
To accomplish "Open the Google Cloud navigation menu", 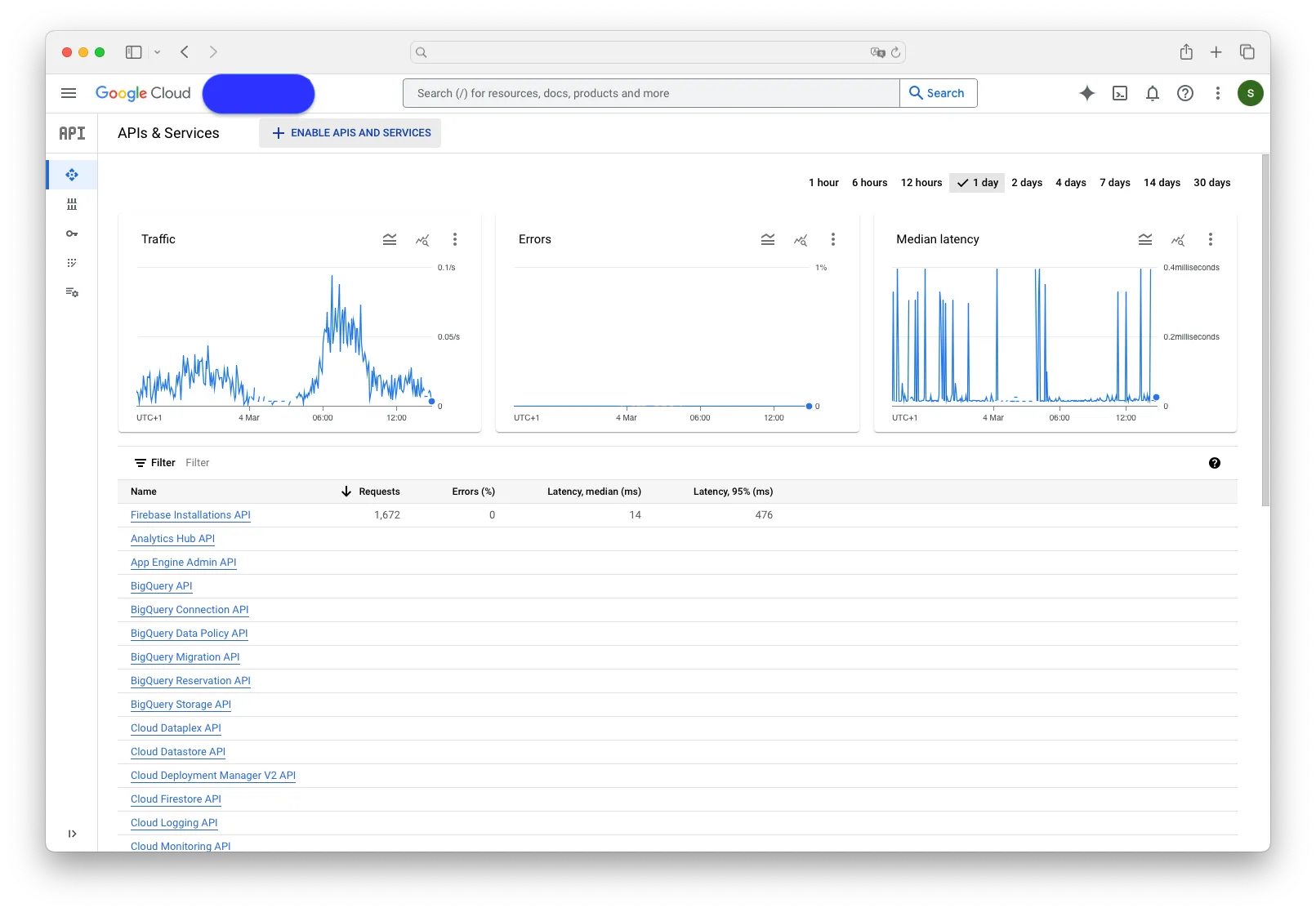I will point(69,93).
